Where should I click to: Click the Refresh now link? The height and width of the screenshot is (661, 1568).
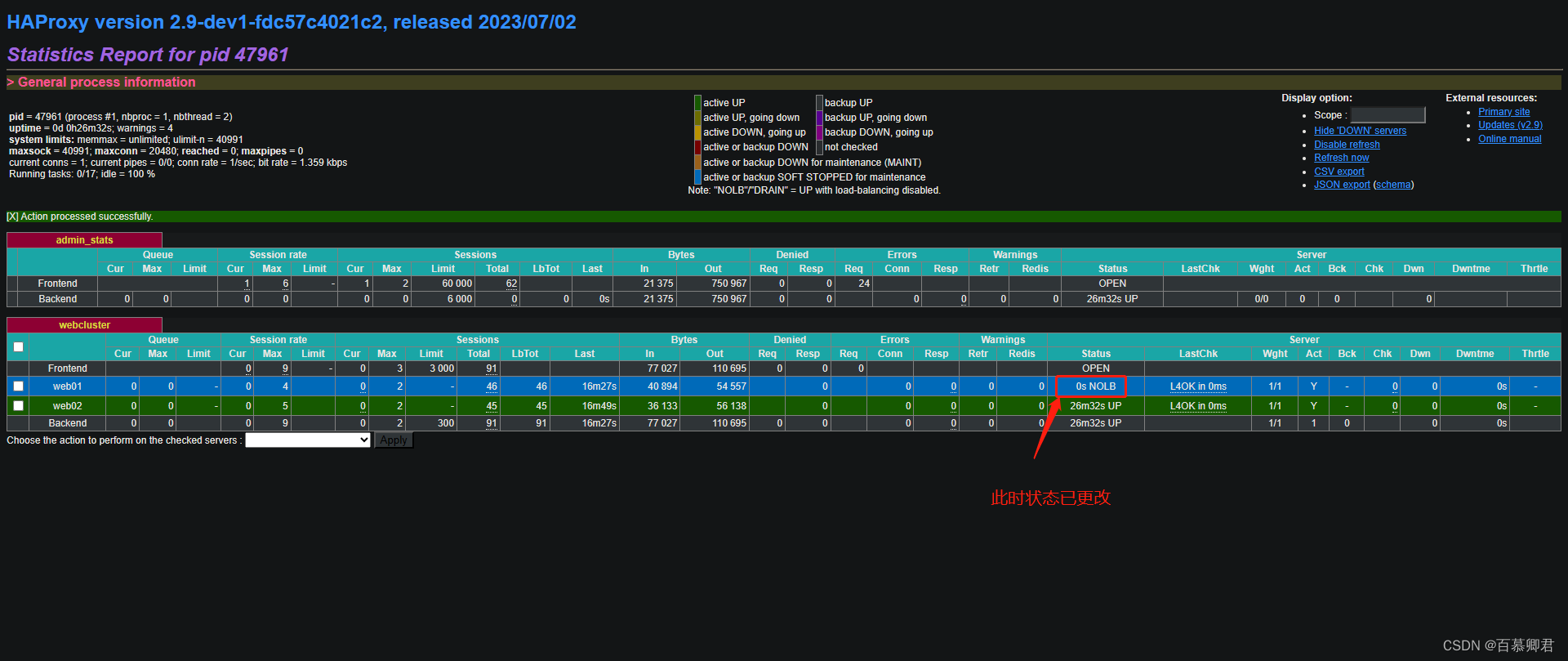pyautogui.click(x=1341, y=158)
